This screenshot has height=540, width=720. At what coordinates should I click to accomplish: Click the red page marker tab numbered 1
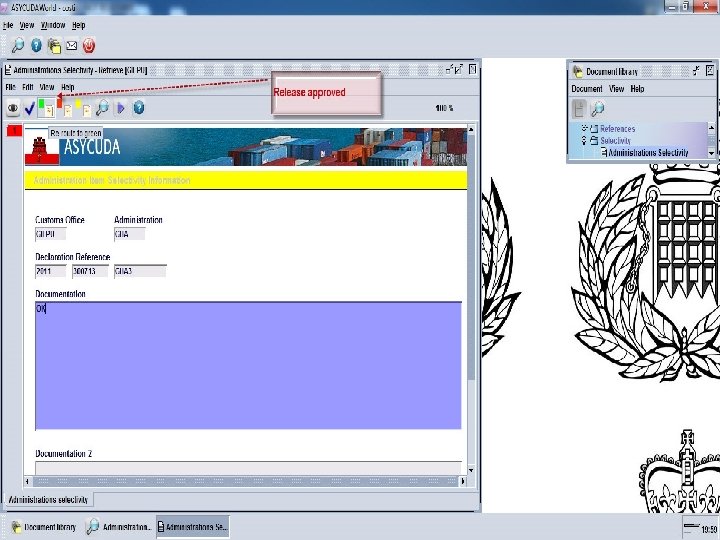(14, 131)
